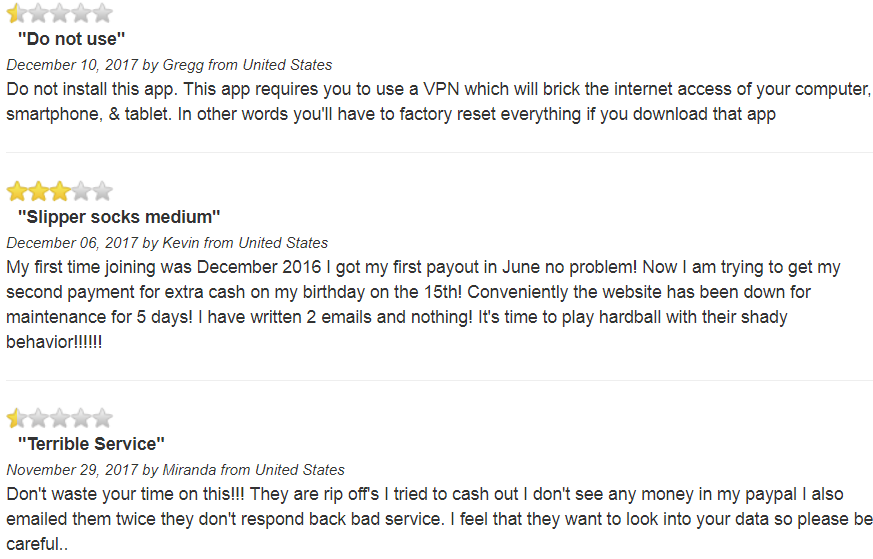Click the December 06, 2017 Kevin byline
This screenshot has width=873, height=559.
tap(167, 243)
